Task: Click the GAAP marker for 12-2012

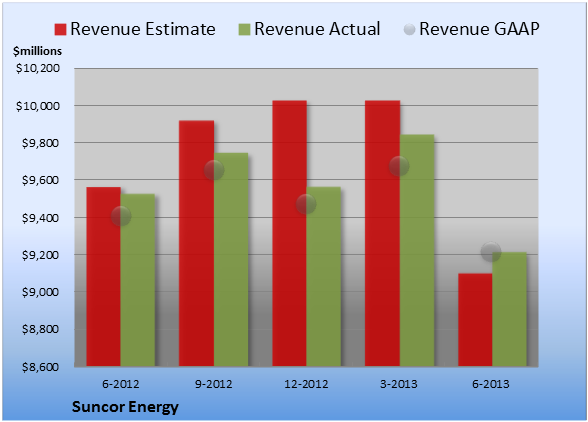Action: click(x=306, y=204)
